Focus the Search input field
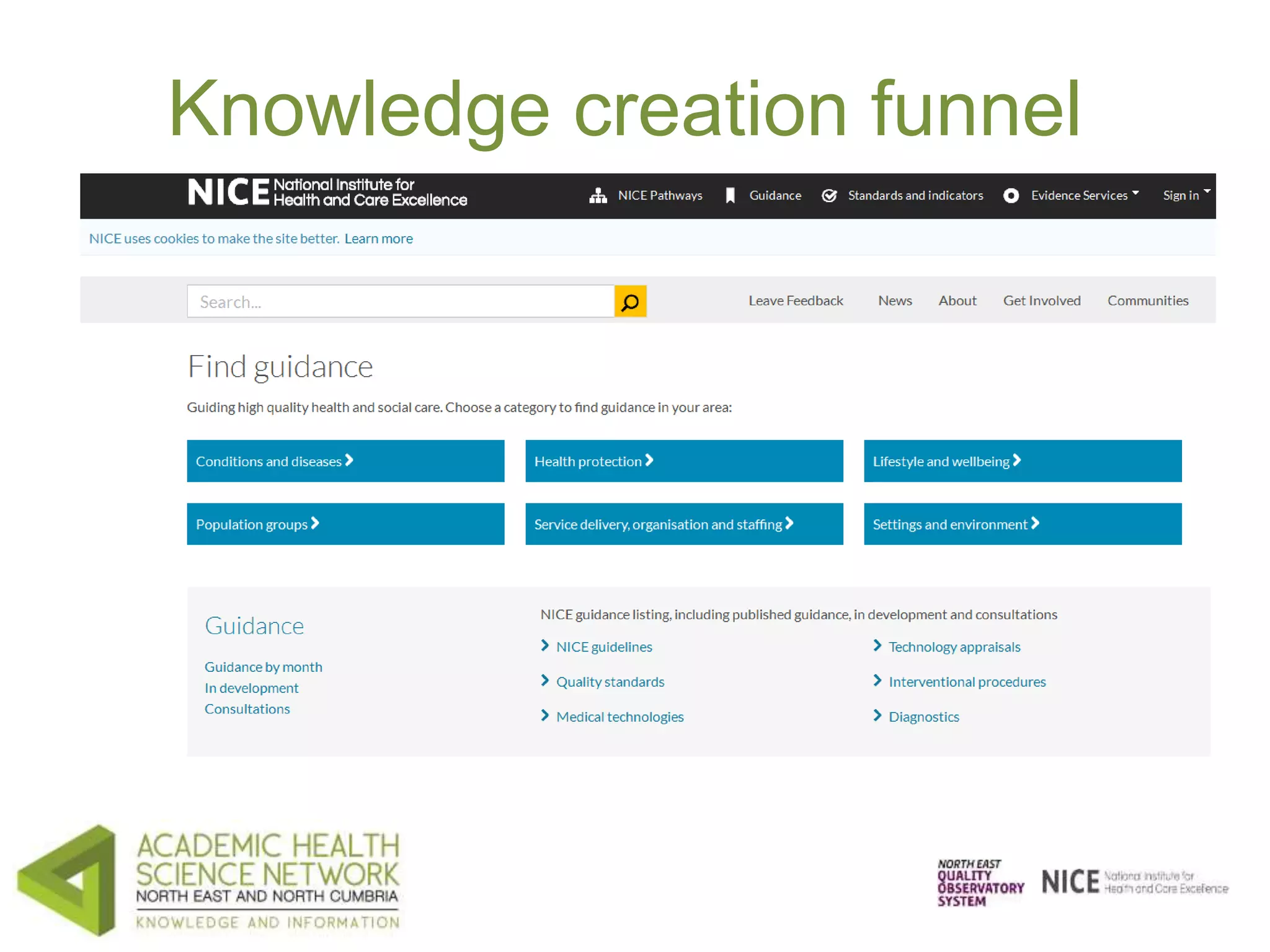The height and width of the screenshot is (952, 1270). point(401,301)
